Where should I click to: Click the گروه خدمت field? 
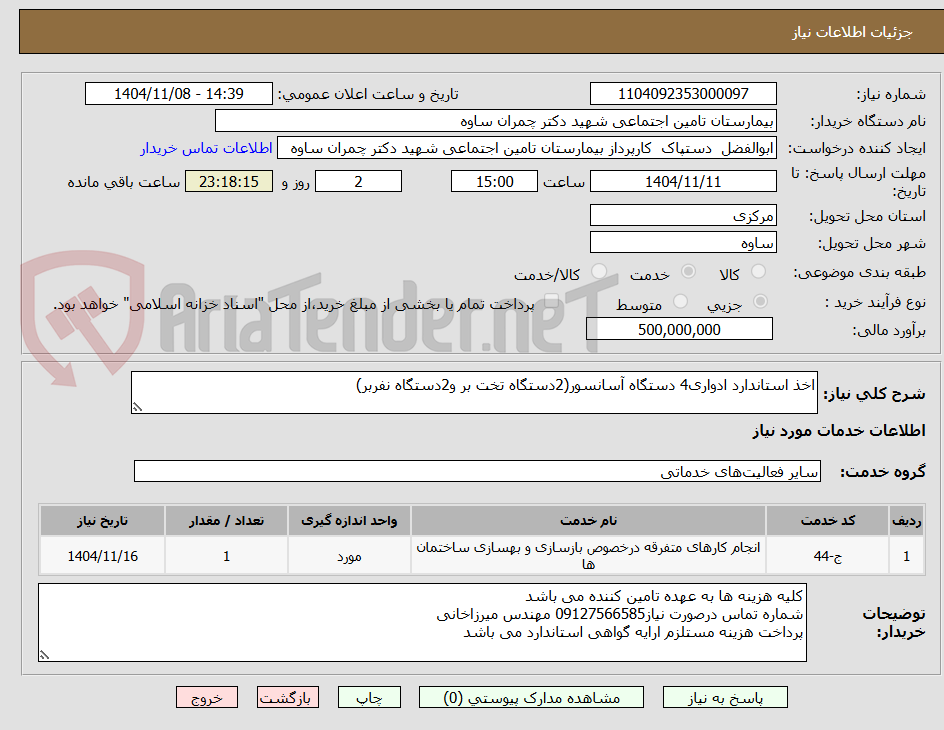tap(477, 471)
